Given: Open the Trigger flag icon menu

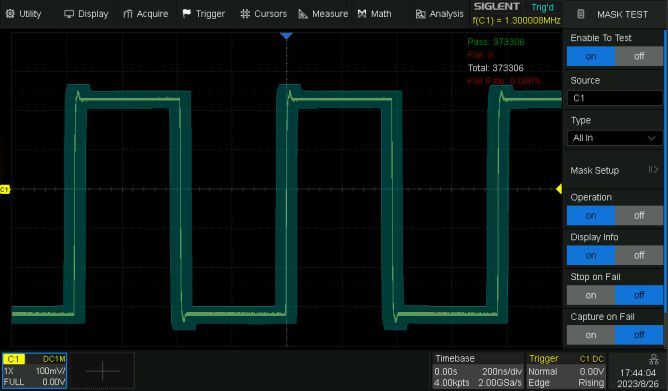Looking at the screenshot, I should pos(203,14).
